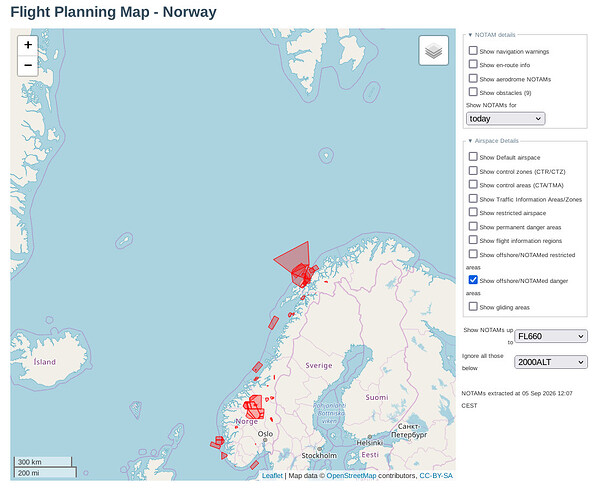599x500 pixels.
Task: Uncheck Show offshore/NOTAMed danger areas
Action: pyautogui.click(x=473, y=280)
